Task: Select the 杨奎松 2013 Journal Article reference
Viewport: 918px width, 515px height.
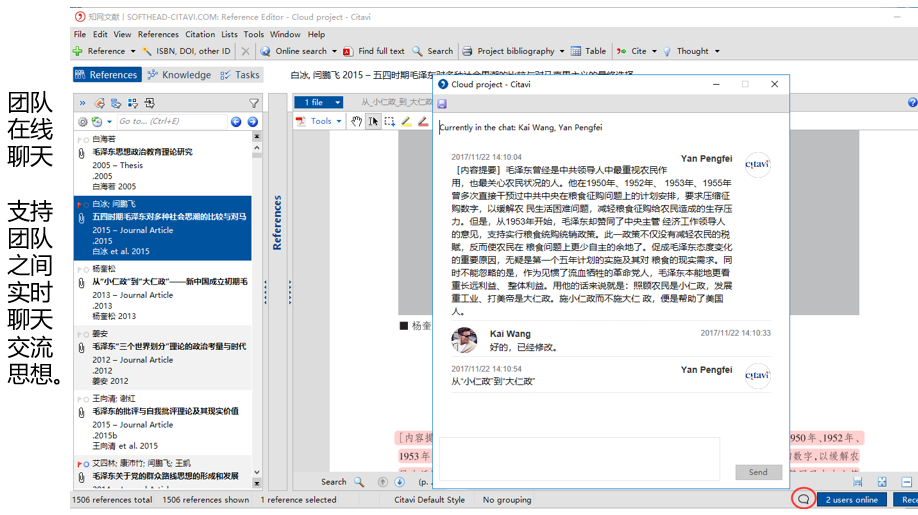Action: coord(163,293)
